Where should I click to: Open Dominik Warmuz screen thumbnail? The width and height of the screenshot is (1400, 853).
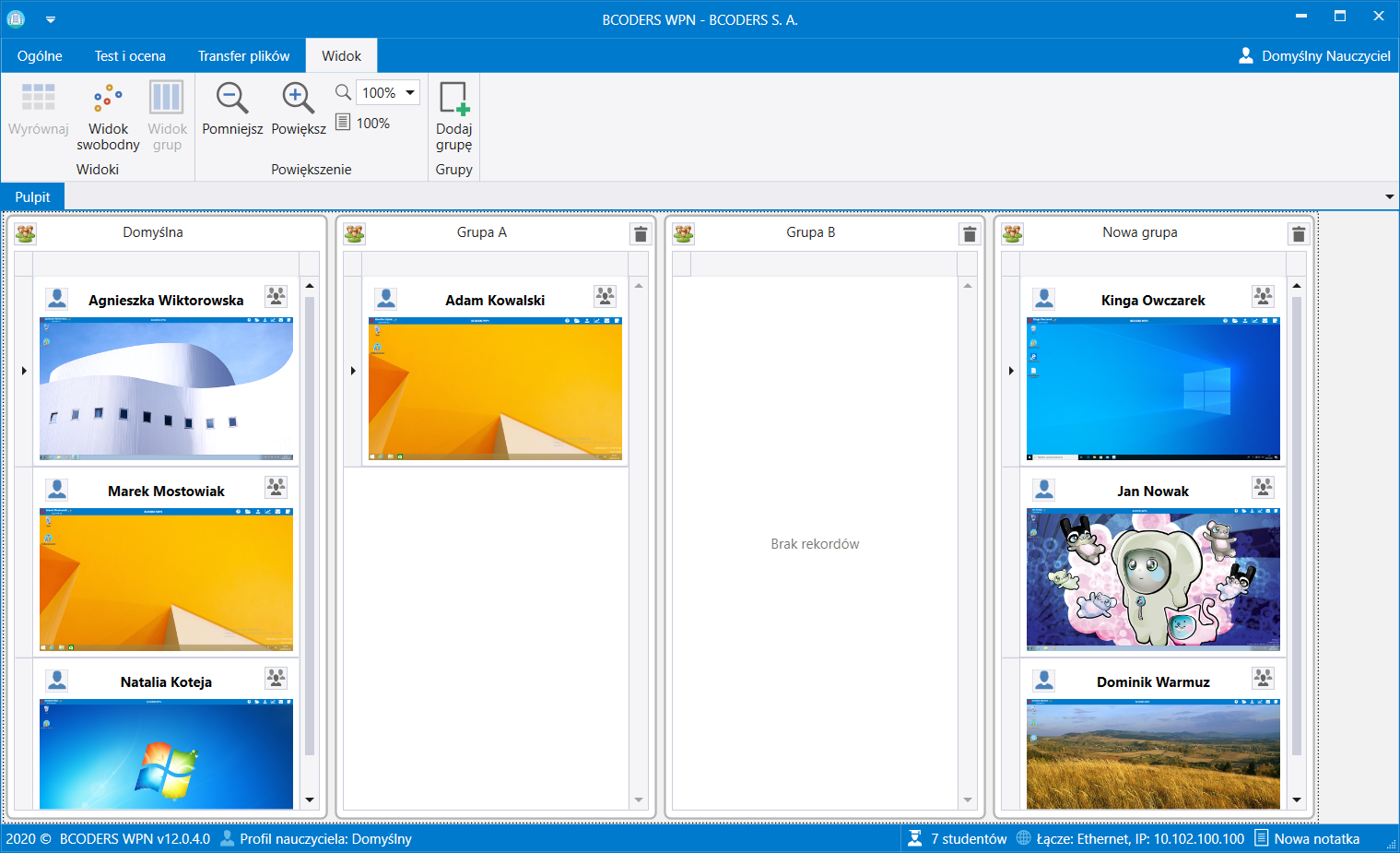(x=1153, y=754)
